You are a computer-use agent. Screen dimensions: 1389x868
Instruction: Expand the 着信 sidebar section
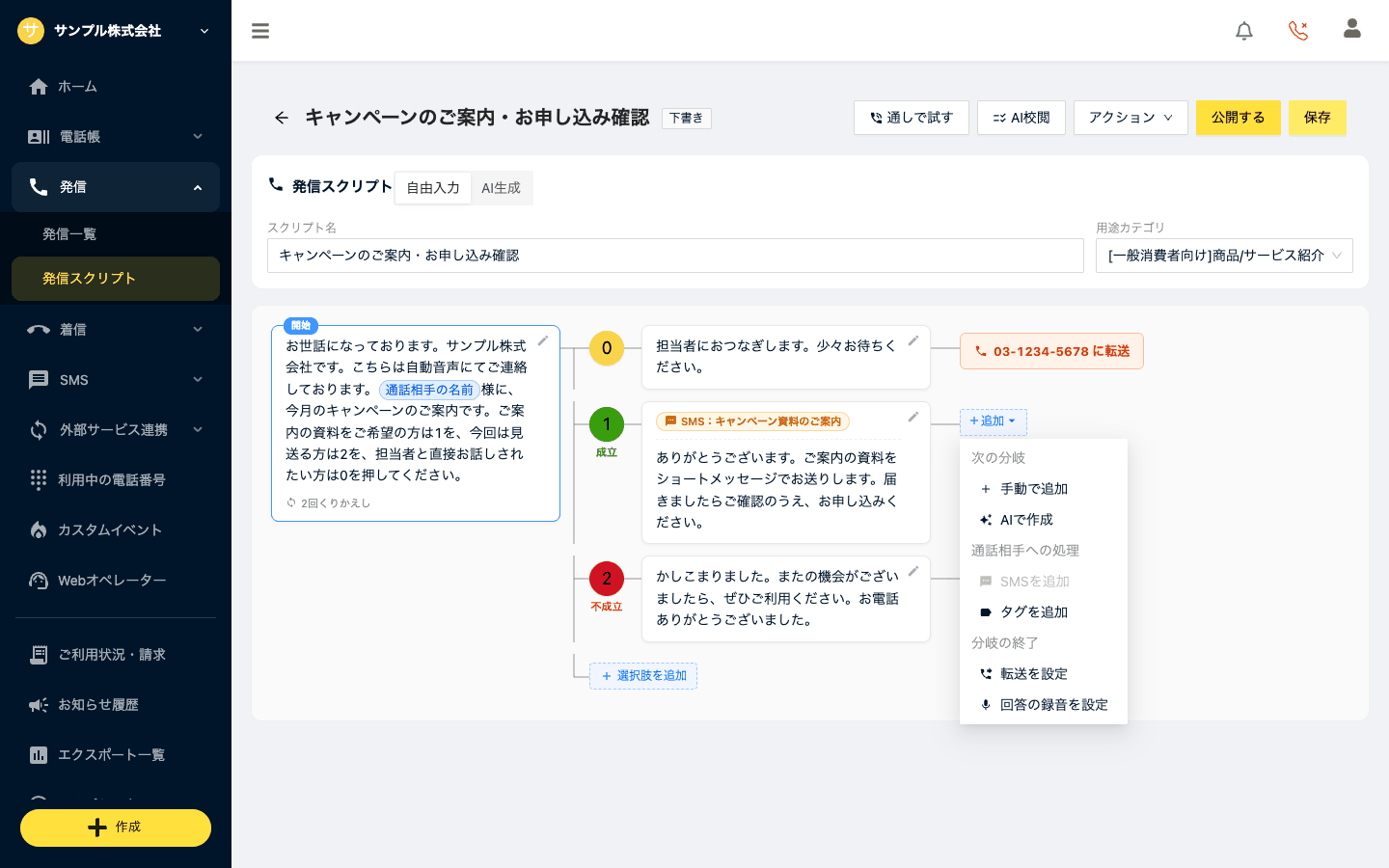pos(116,330)
